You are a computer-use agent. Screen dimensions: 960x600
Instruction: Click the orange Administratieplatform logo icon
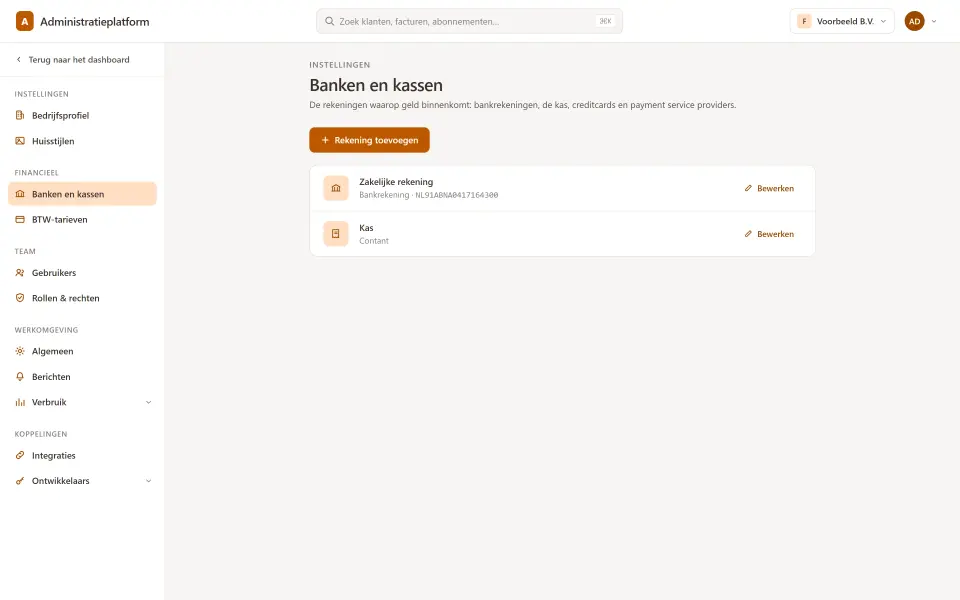coord(24,21)
